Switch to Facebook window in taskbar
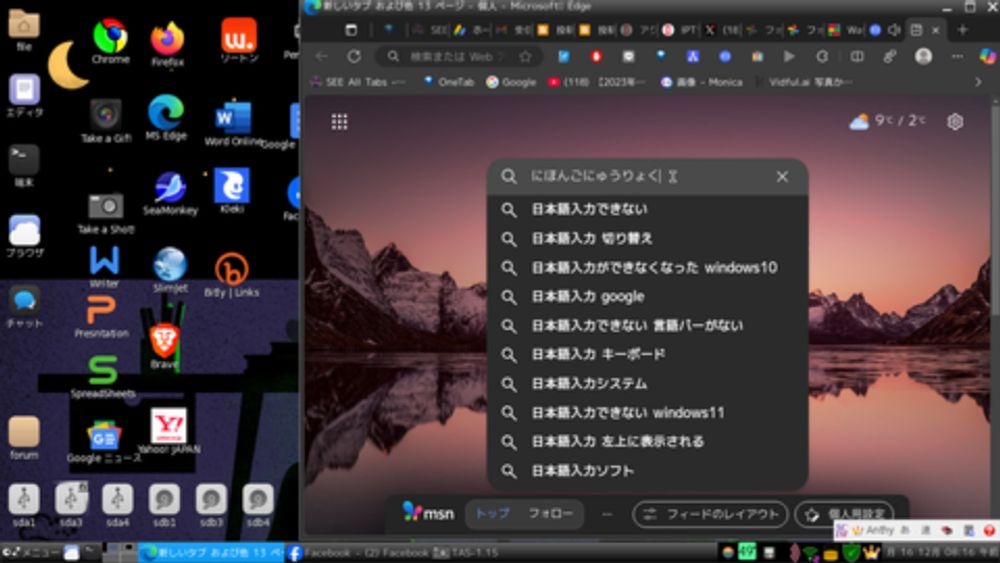Screen dimensions: 1000x563 coord(357,553)
